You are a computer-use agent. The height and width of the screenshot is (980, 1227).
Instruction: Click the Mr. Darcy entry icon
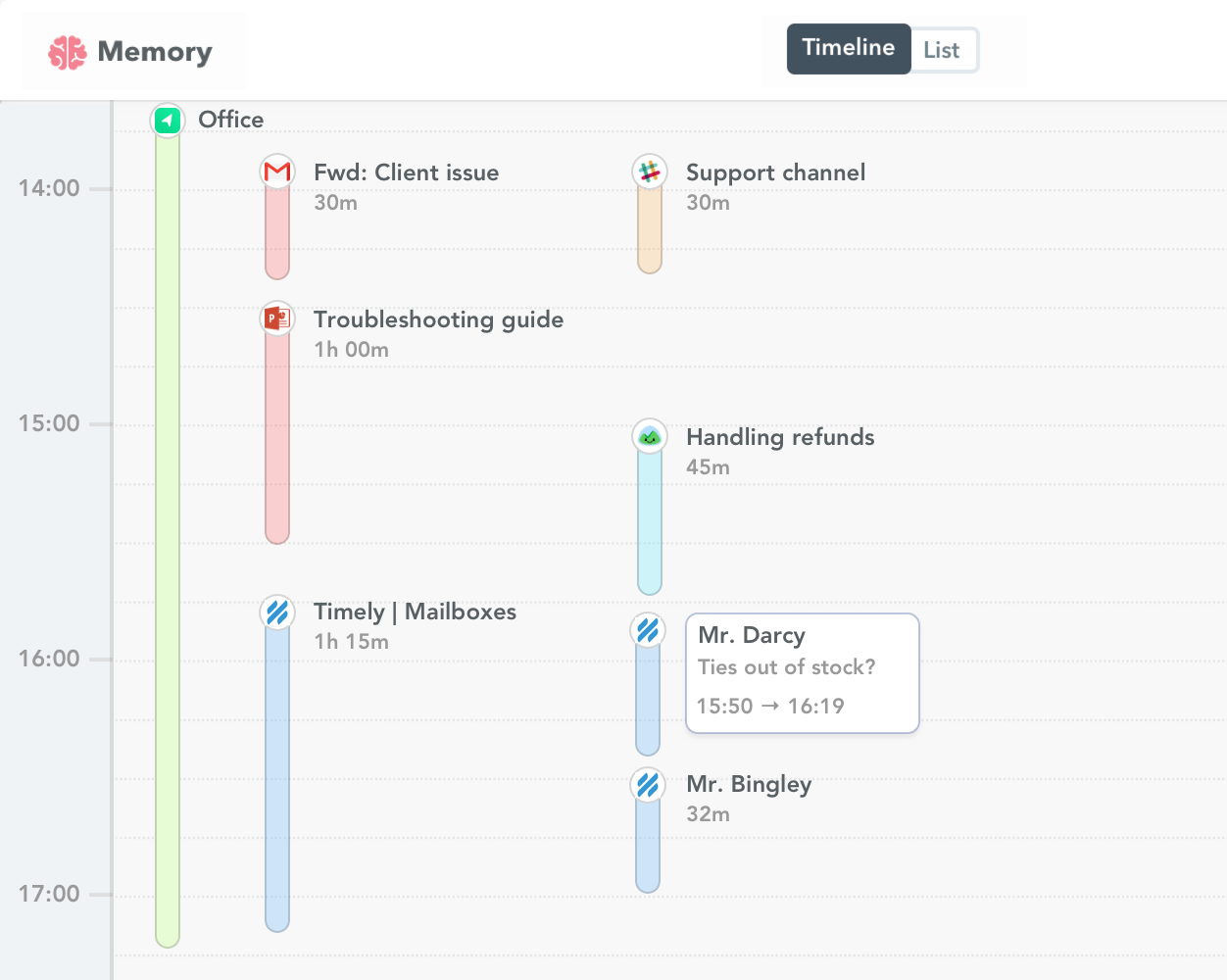point(647,630)
